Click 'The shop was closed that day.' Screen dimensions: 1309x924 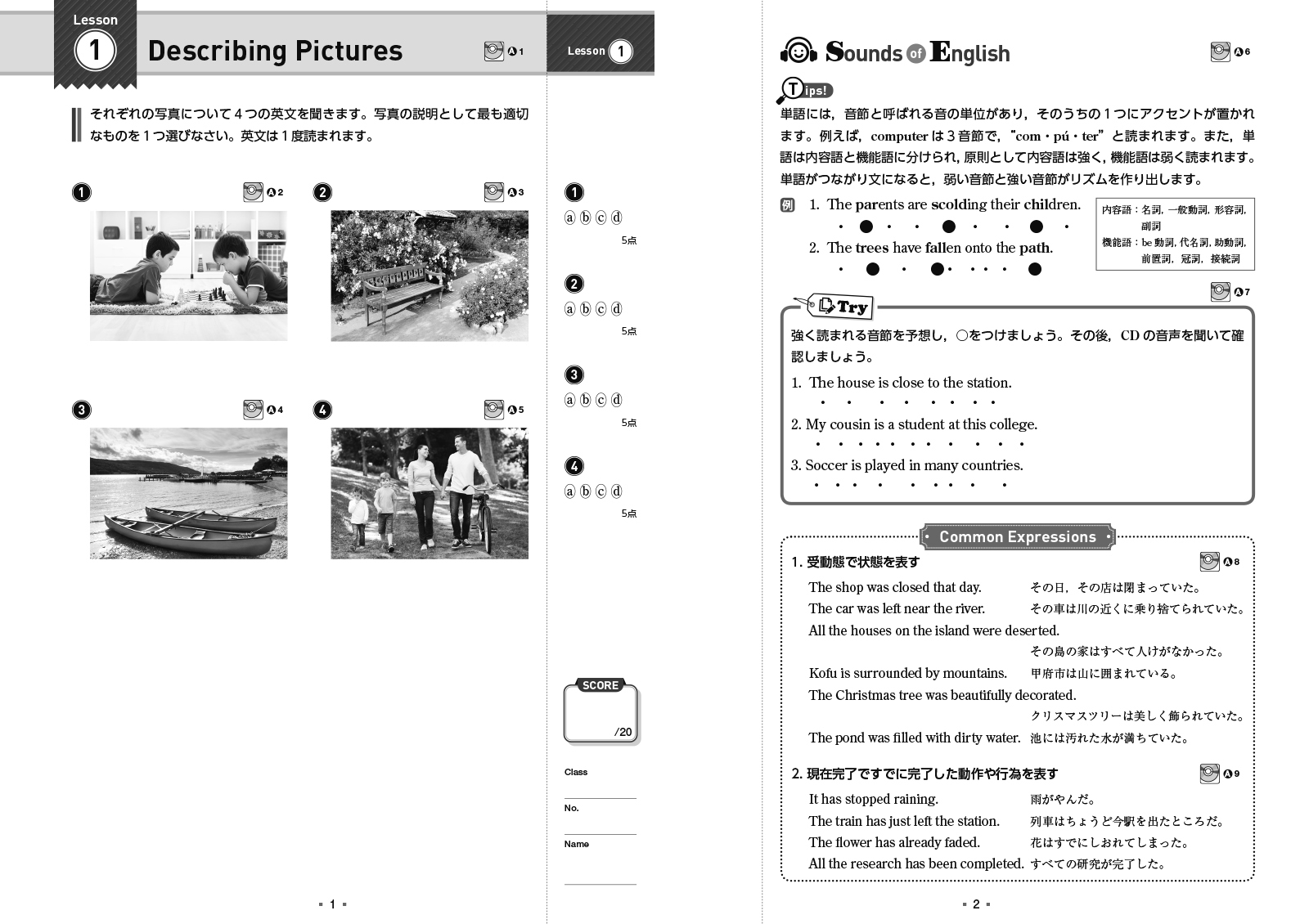point(895,587)
